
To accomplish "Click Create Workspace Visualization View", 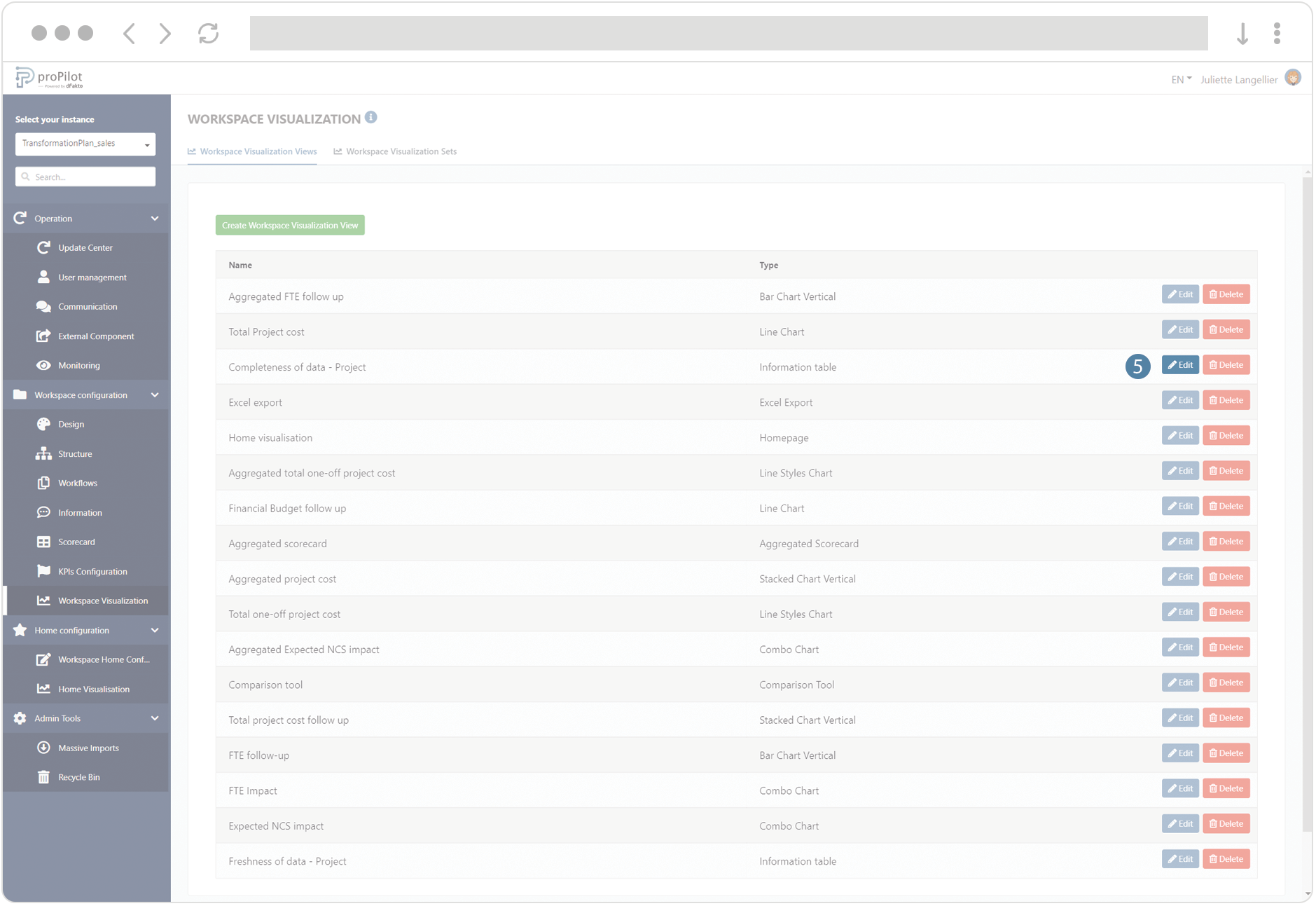I will pos(289,225).
